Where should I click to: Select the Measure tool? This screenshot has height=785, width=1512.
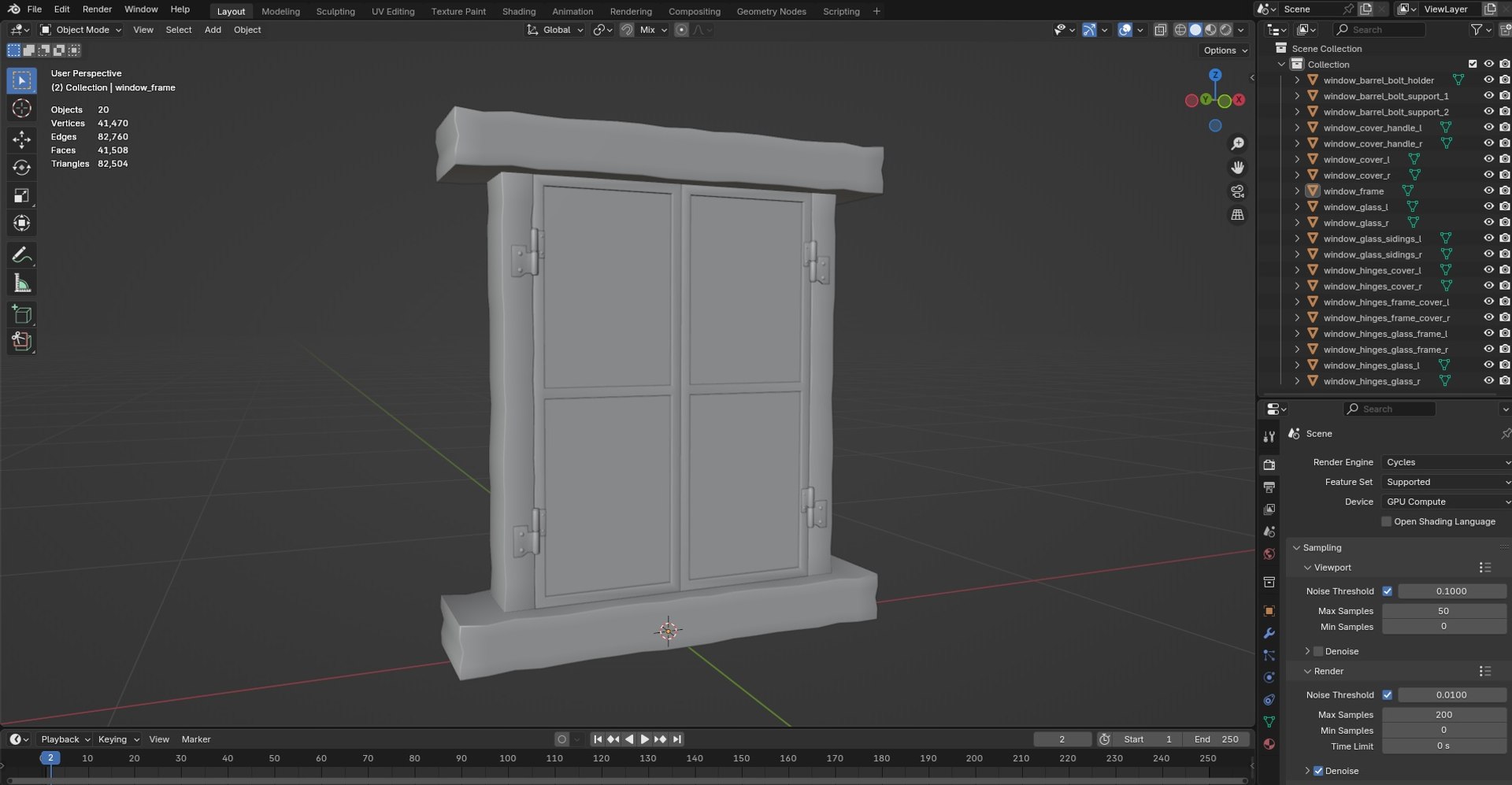pos(21,283)
